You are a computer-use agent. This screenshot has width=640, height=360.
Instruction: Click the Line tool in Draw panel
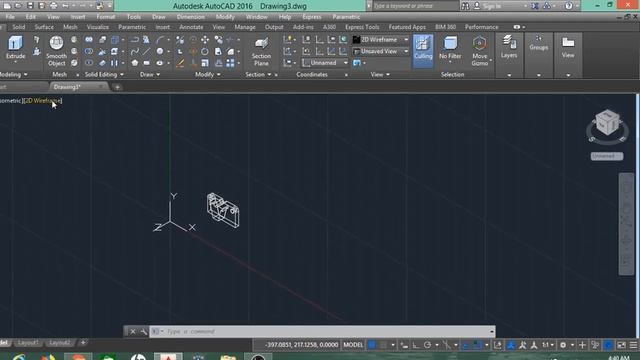[x=147, y=51]
